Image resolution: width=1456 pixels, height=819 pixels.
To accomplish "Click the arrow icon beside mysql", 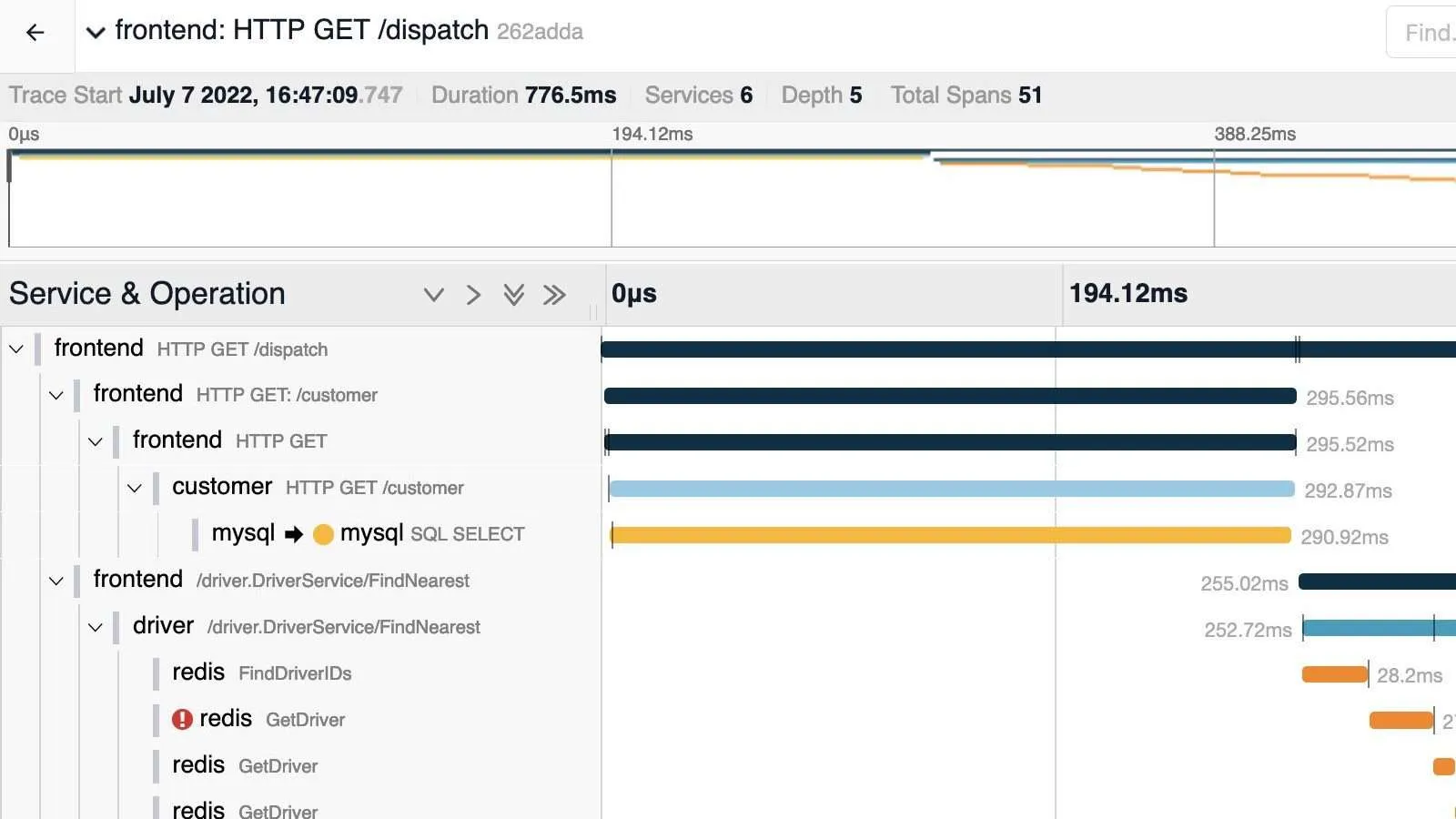I will tap(294, 535).
